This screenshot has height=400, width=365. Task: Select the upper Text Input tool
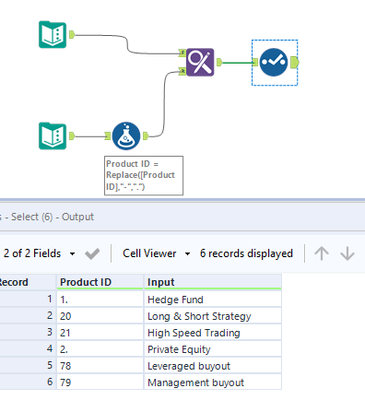[53, 34]
